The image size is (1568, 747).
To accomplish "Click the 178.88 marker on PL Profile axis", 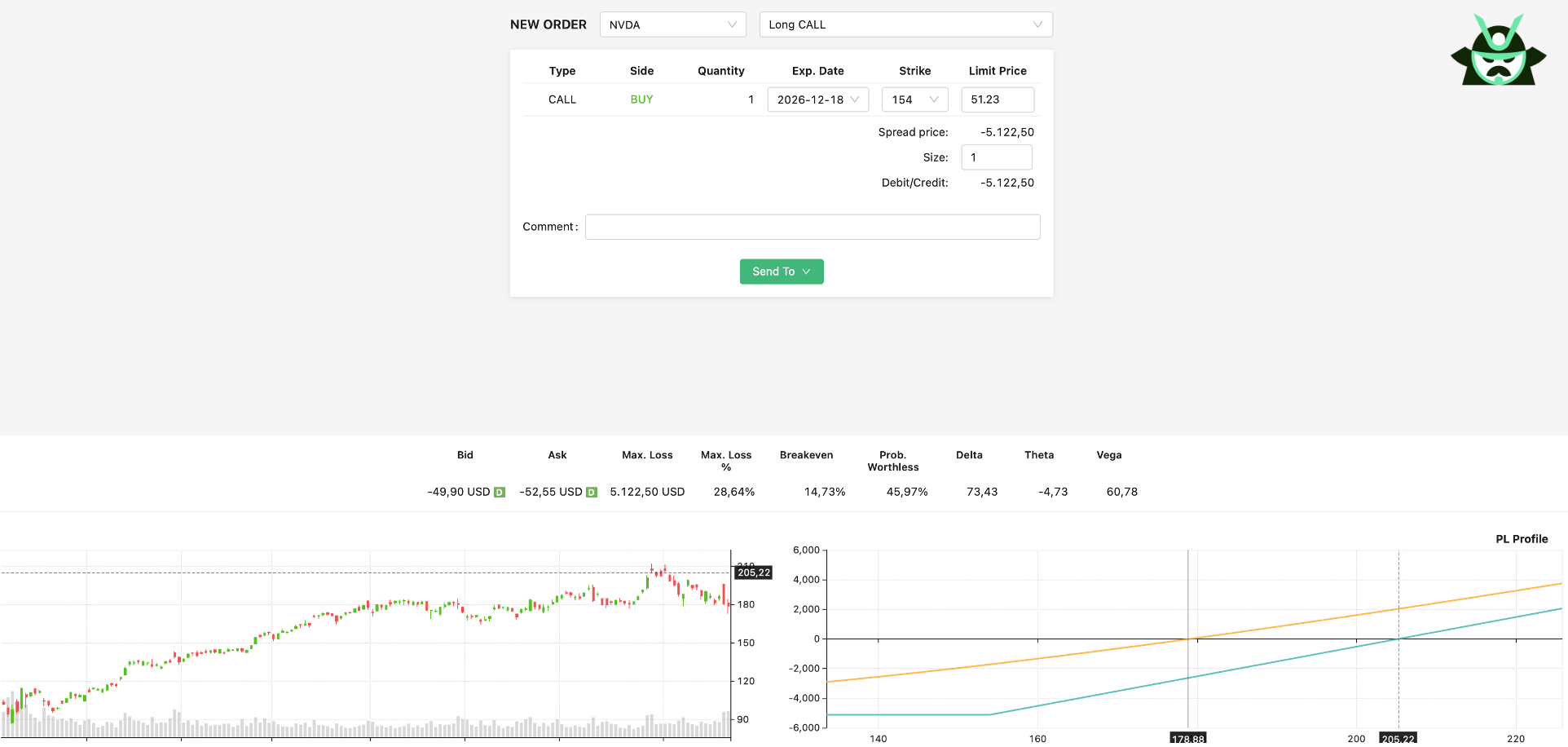I will [1187, 738].
